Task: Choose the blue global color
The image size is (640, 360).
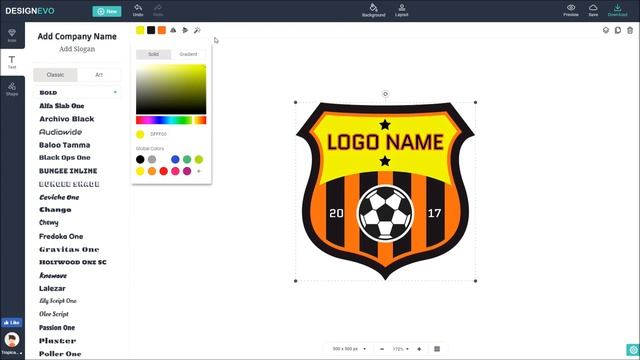Action: [175, 160]
